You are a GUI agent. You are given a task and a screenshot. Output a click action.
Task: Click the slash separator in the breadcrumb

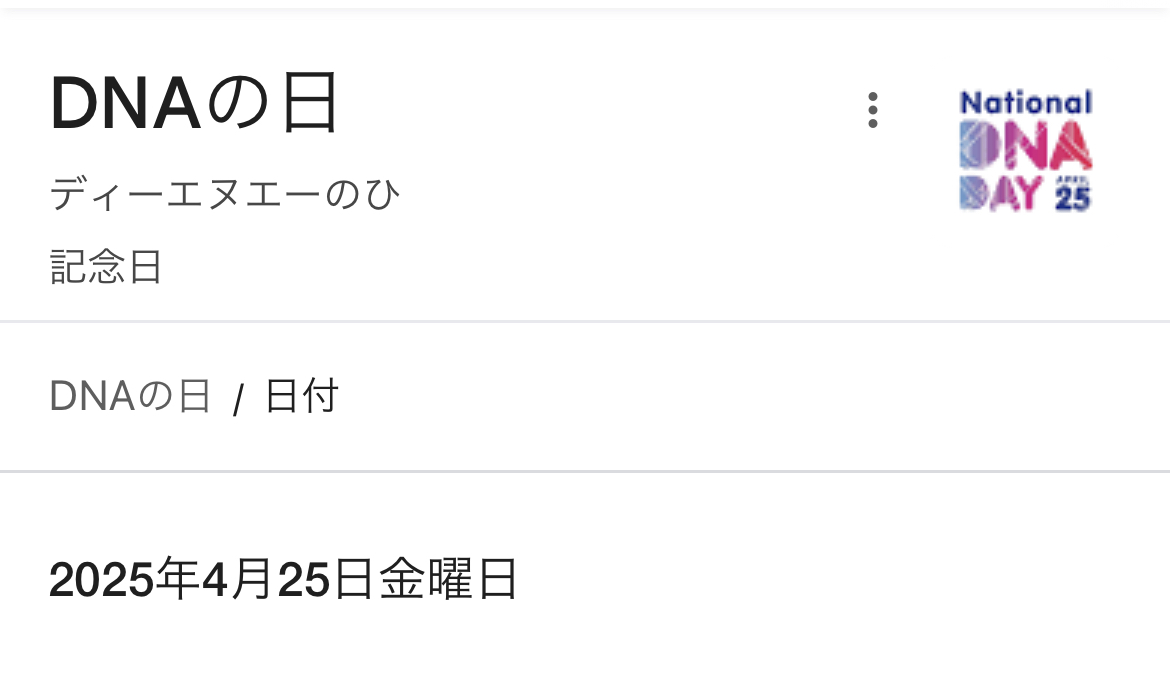click(x=238, y=401)
